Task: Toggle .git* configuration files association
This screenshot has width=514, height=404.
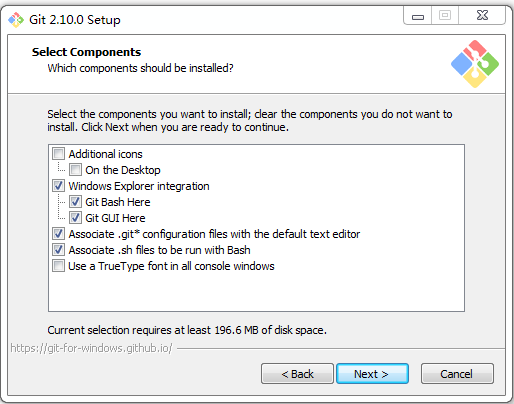Action: (x=58, y=234)
